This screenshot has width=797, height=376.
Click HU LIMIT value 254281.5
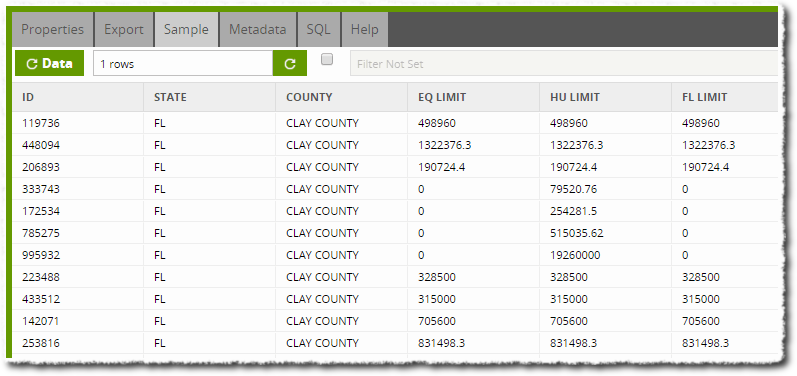573,211
